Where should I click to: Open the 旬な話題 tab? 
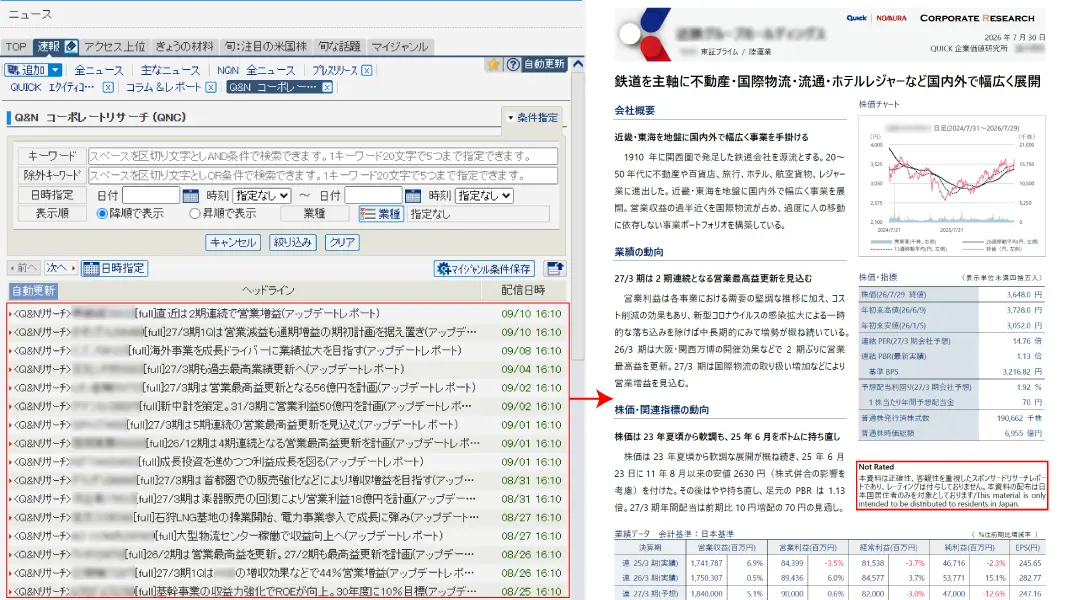point(339,46)
